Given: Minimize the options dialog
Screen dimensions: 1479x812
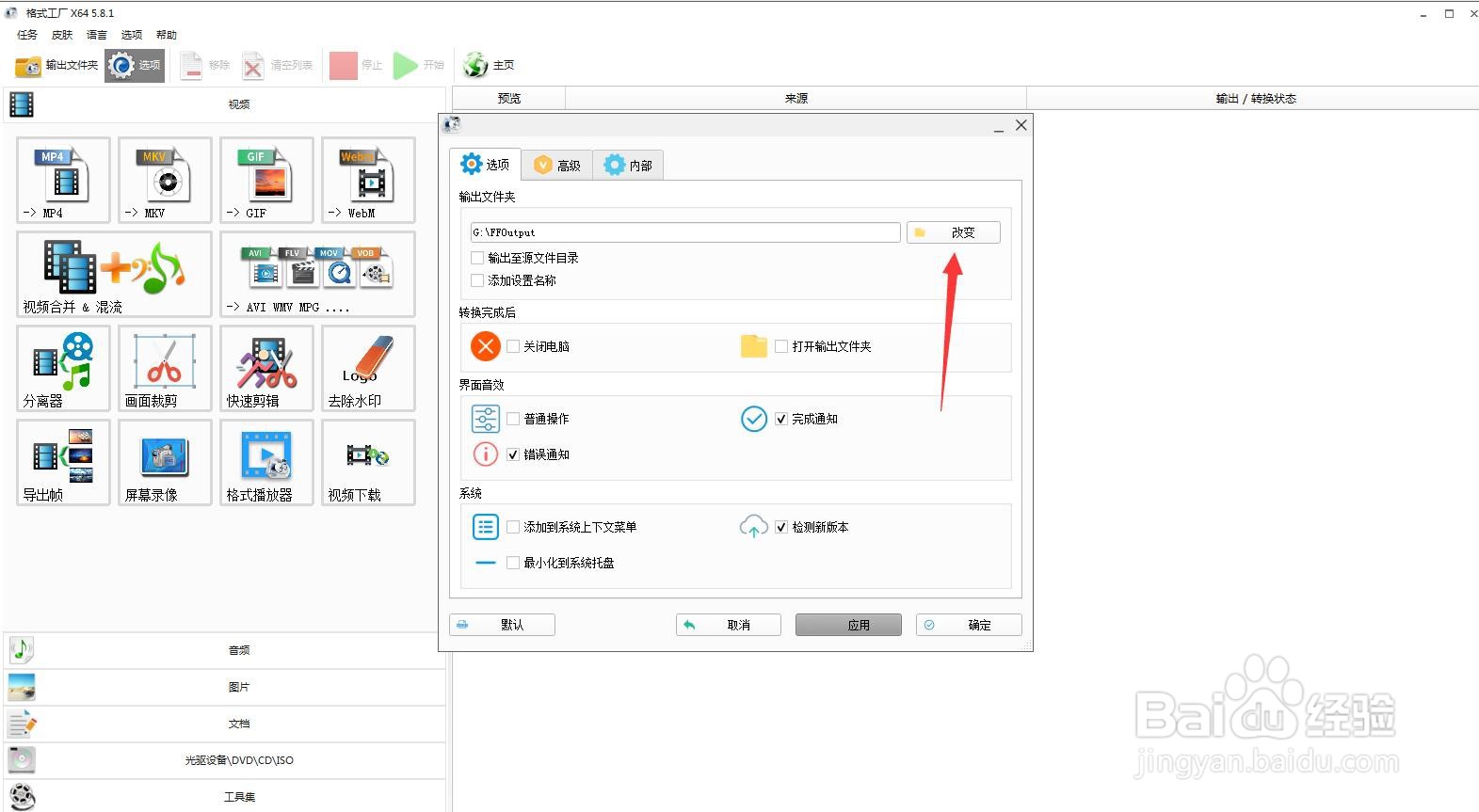Looking at the screenshot, I should click(998, 126).
